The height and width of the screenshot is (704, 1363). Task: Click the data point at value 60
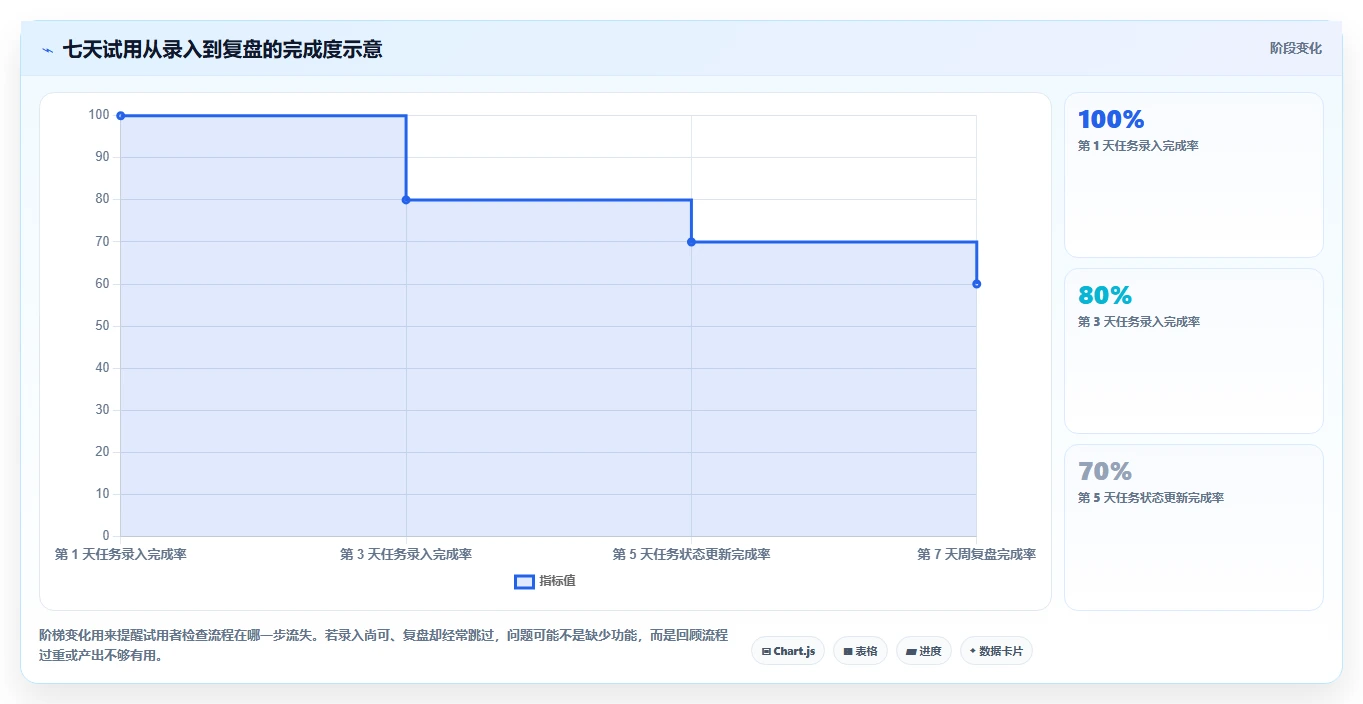pyautogui.click(x=976, y=284)
